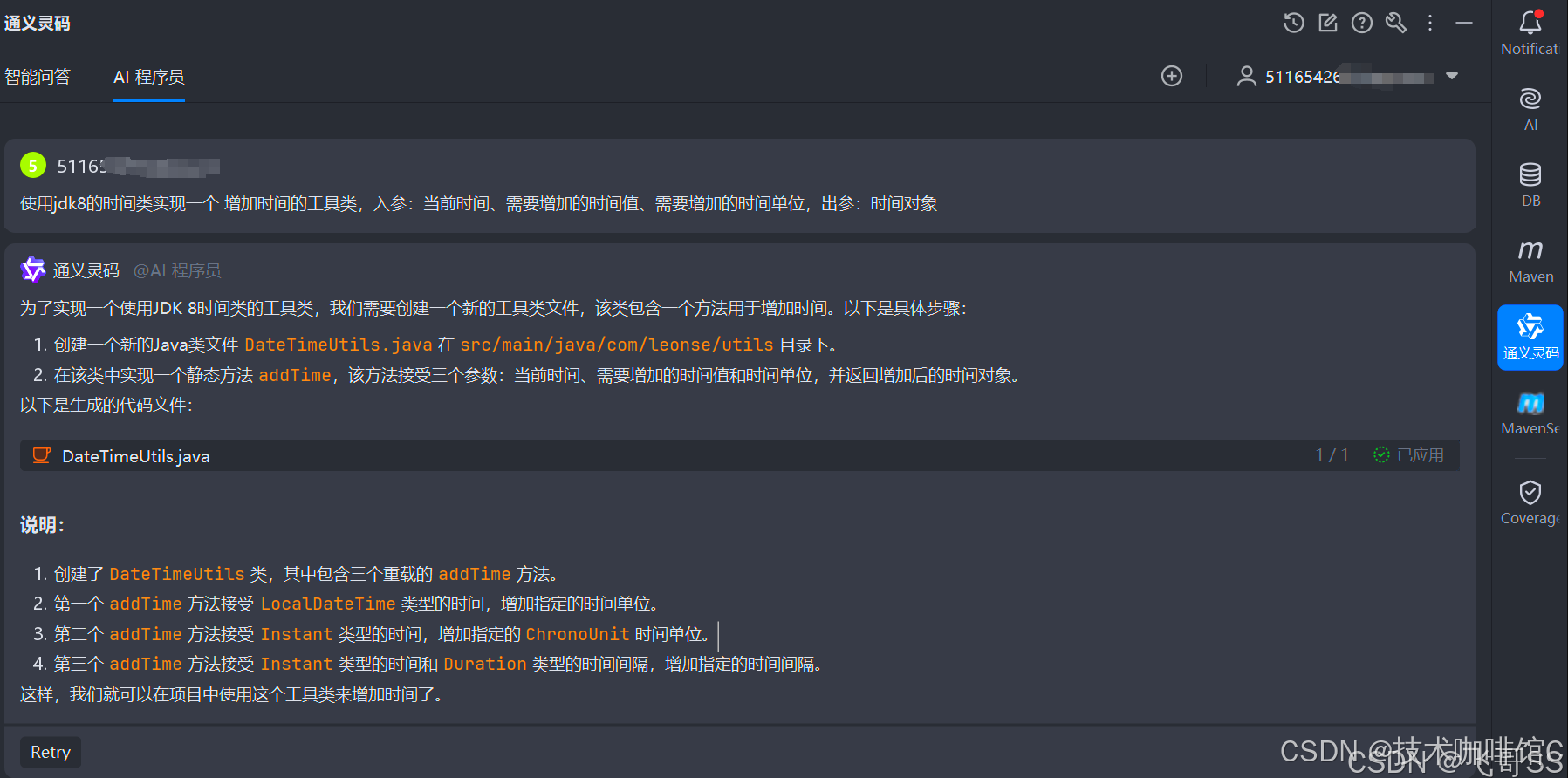Image resolution: width=1568 pixels, height=778 pixels.
Task: Click the DateTimeUtils.java code text in step 1
Action: (x=339, y=345)
